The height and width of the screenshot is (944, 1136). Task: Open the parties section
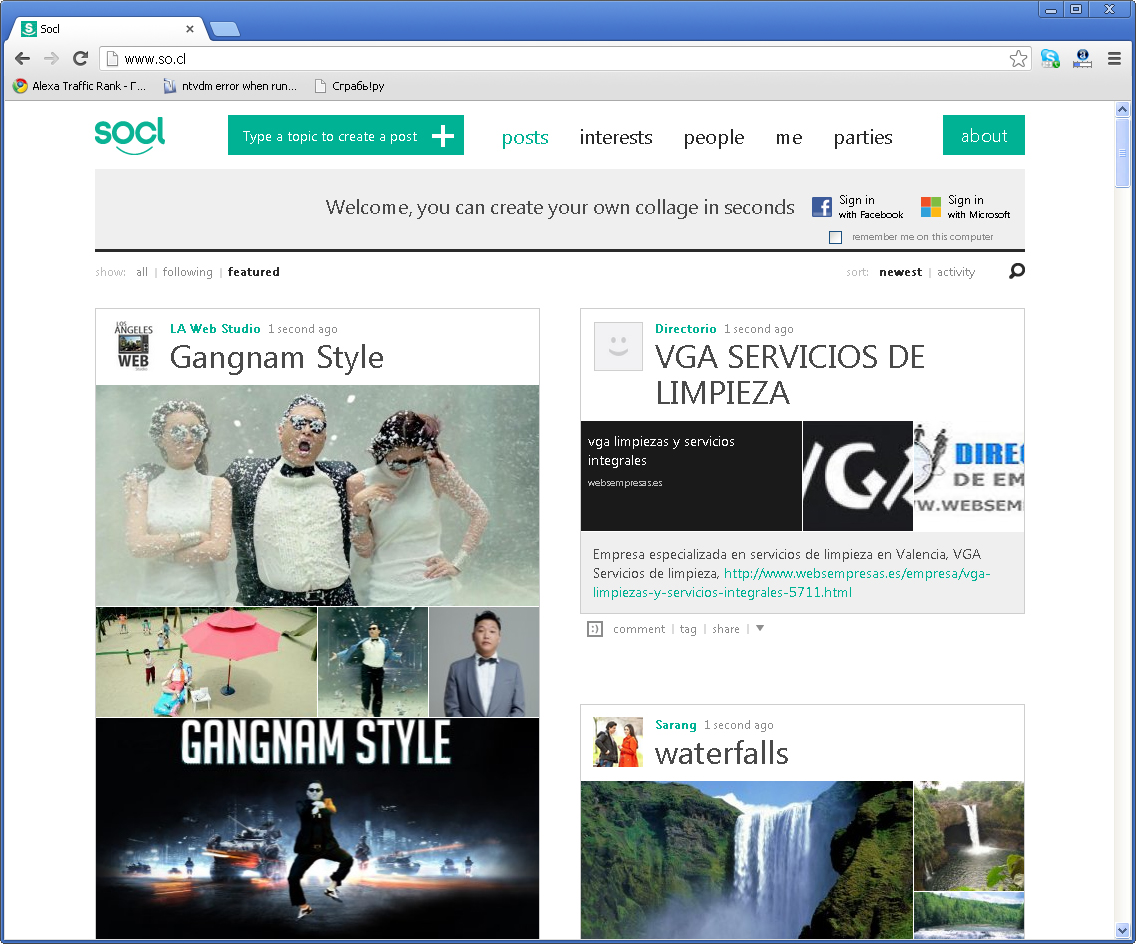863,137
